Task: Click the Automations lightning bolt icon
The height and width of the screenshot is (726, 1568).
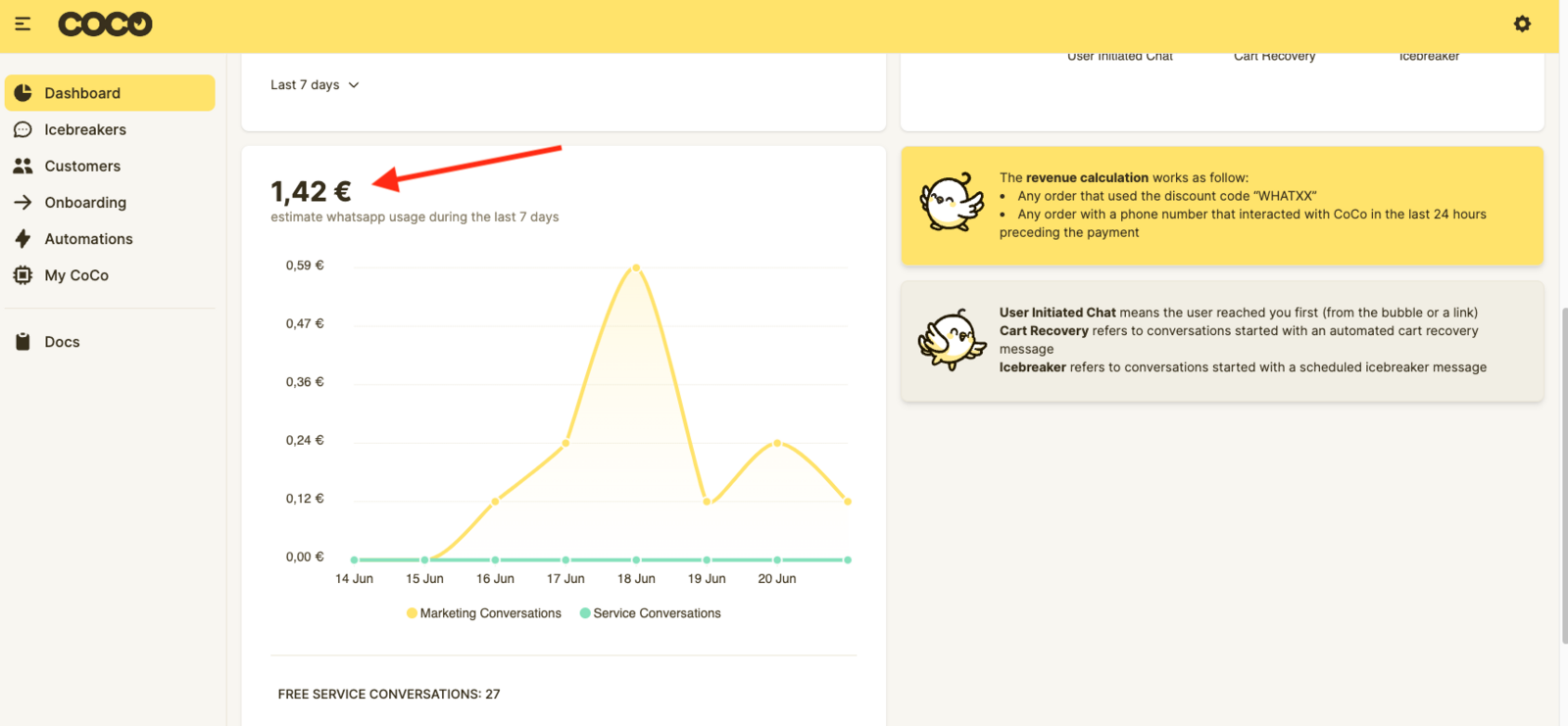Action: pyautogui.click(x=23, y=239)
